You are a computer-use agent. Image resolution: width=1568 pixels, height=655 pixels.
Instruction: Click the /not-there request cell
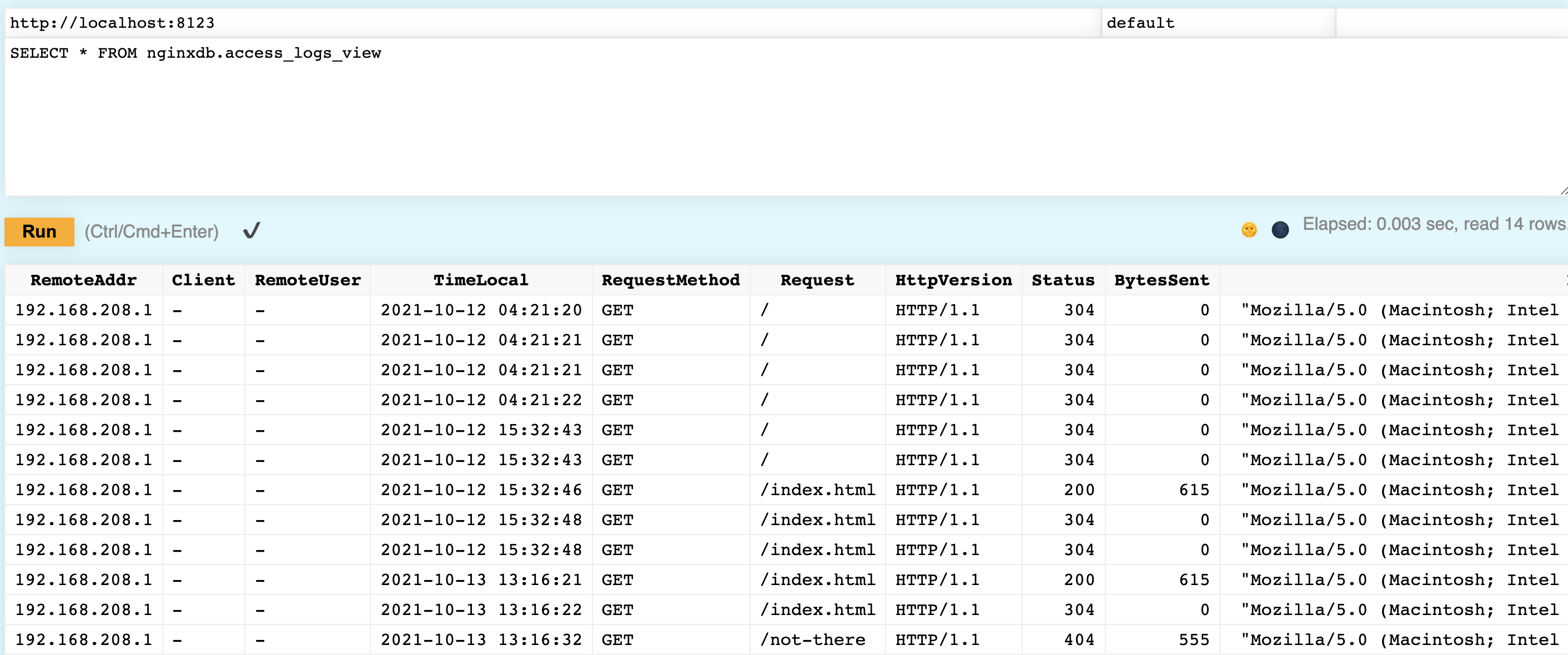(x=813, y=639)
